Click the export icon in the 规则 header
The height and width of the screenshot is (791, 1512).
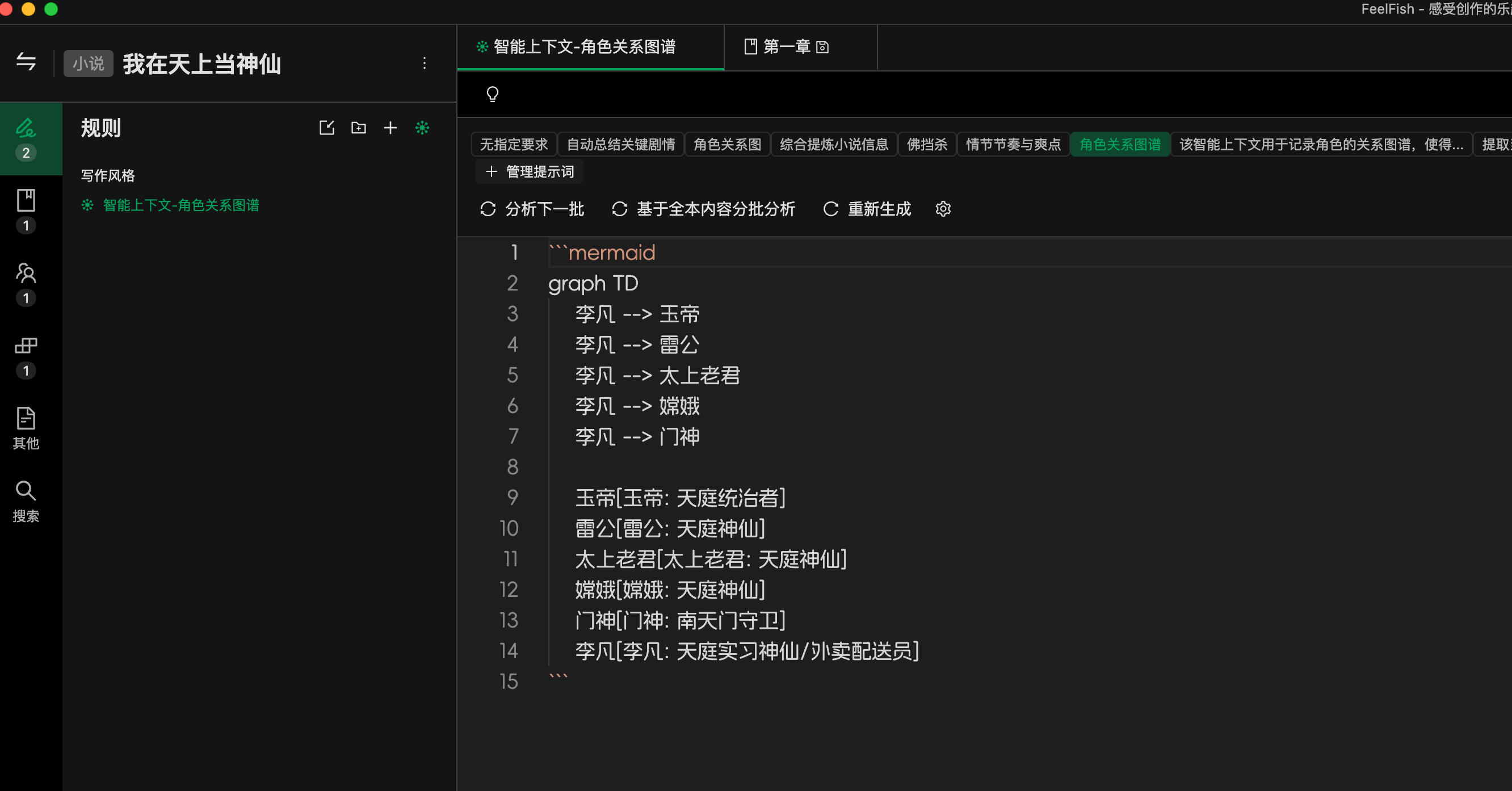(x=327, y=128)
